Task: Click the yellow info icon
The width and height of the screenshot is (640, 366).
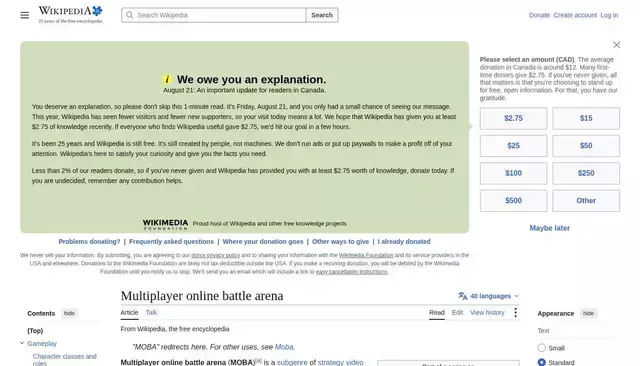Action: (167, 79)
